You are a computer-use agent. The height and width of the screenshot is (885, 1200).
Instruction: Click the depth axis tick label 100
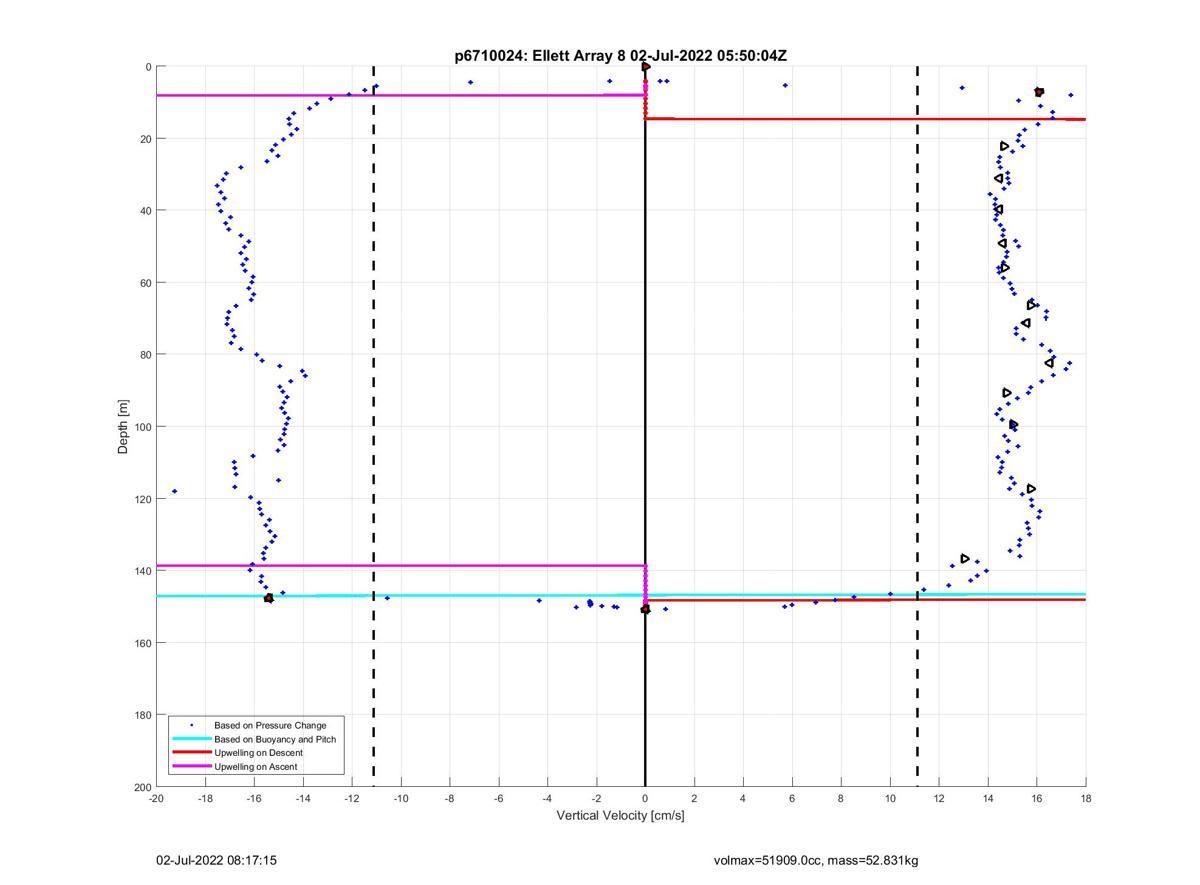[x=142, y=427]
